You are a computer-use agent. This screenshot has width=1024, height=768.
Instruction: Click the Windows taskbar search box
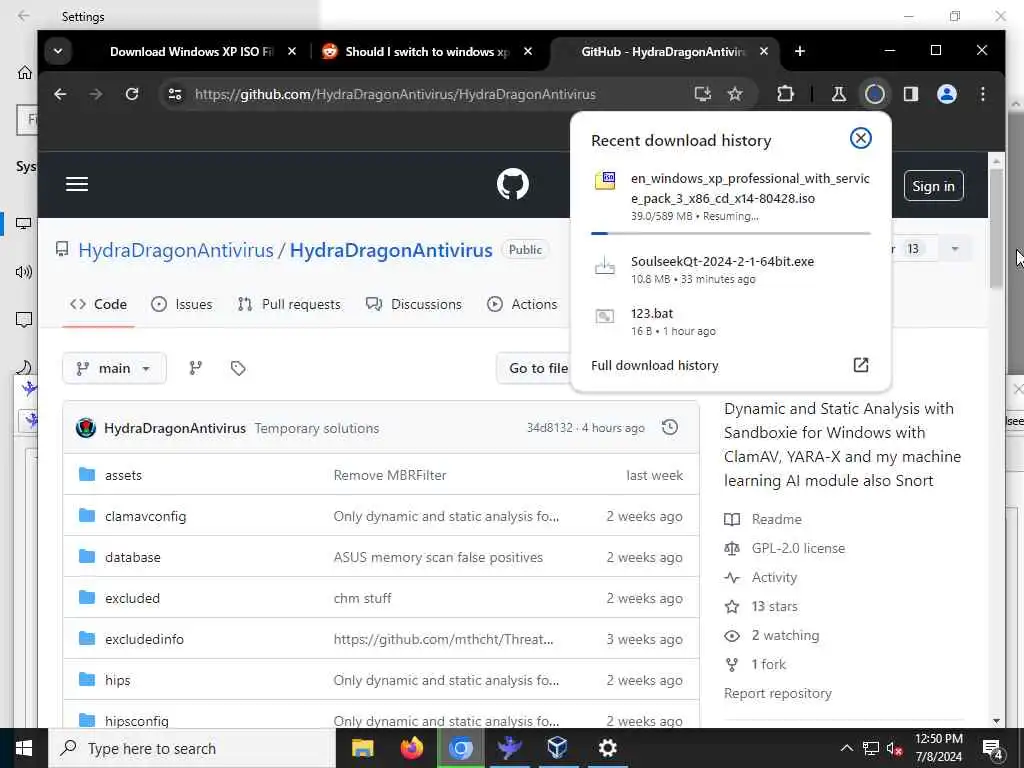(193, 748)
